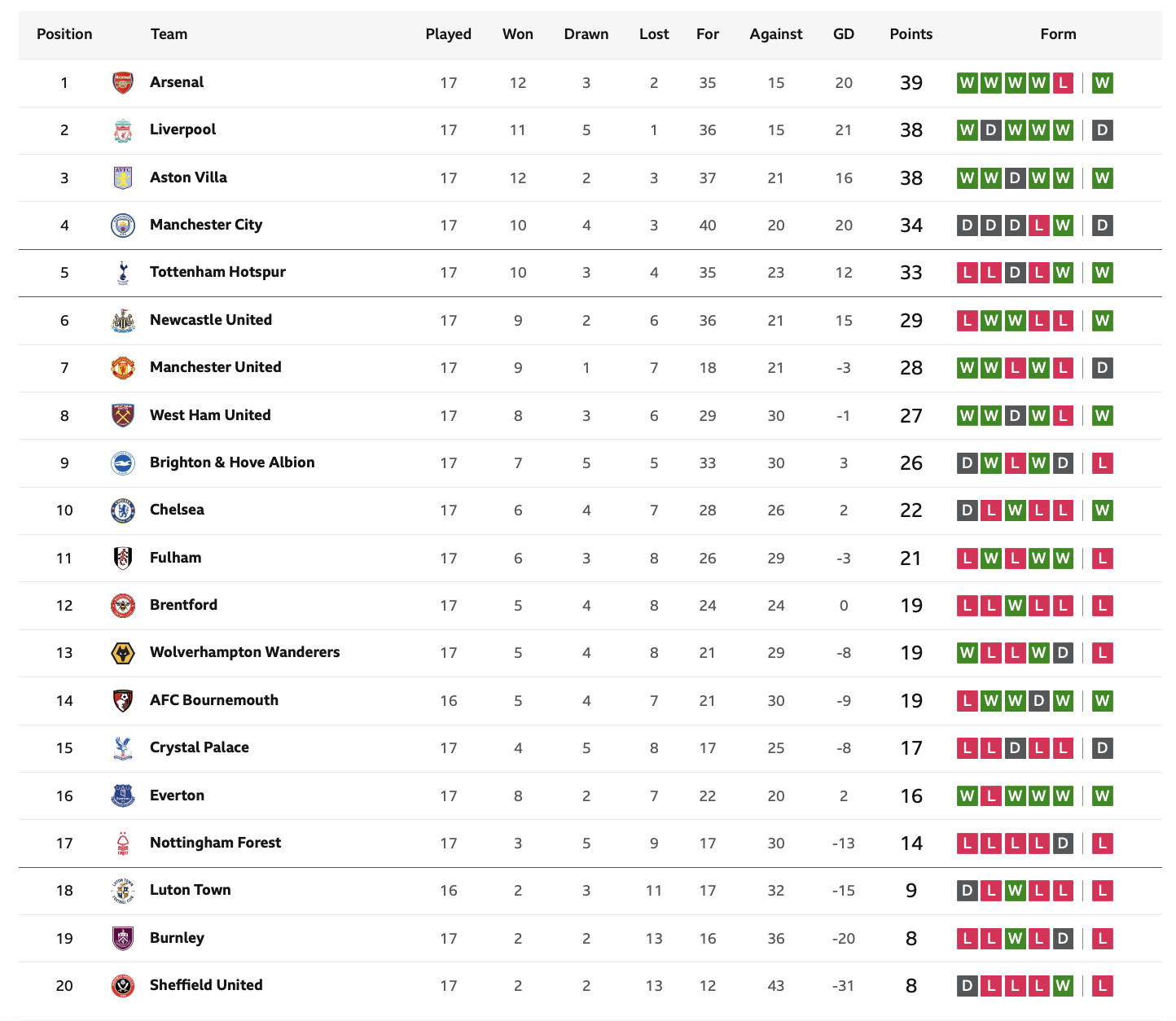Click the Sheffield United crest icon
This screenshot has height=1021, width=1176.
click(123, 986)
